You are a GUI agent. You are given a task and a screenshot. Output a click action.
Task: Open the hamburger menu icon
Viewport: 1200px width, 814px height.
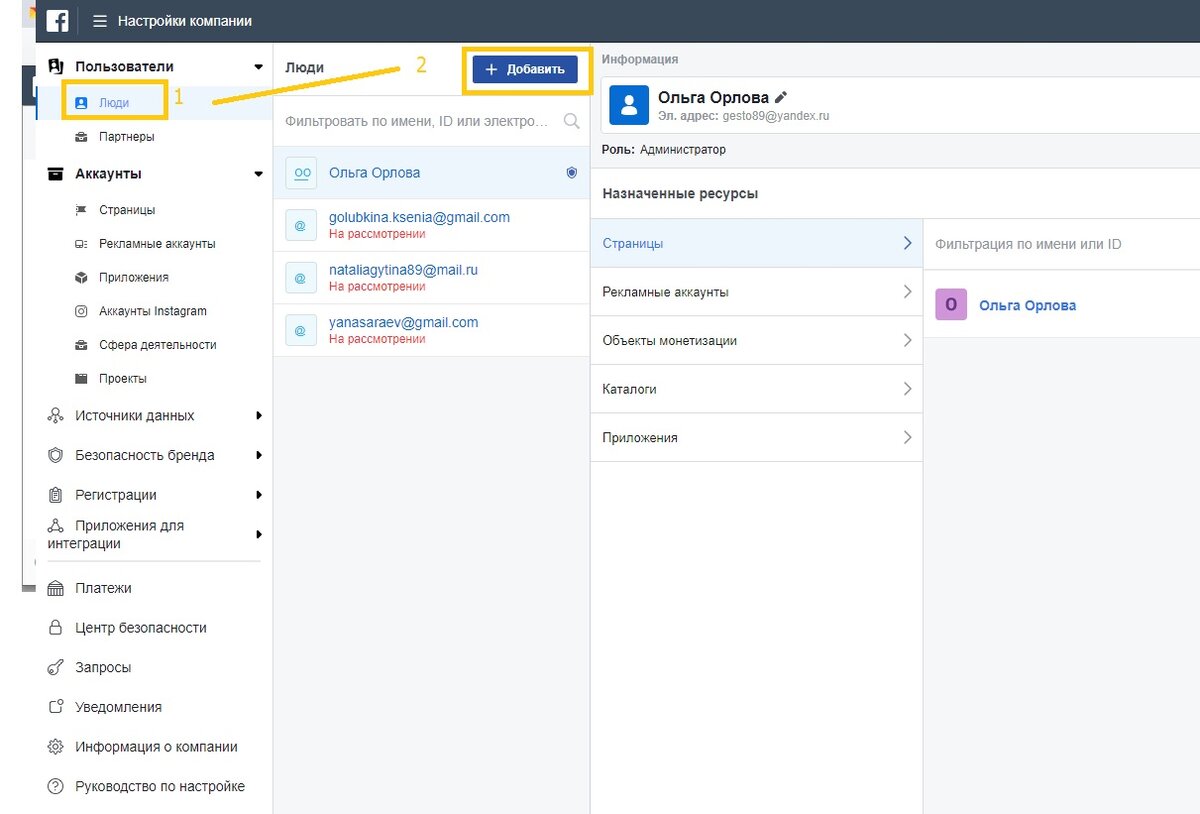100,21
